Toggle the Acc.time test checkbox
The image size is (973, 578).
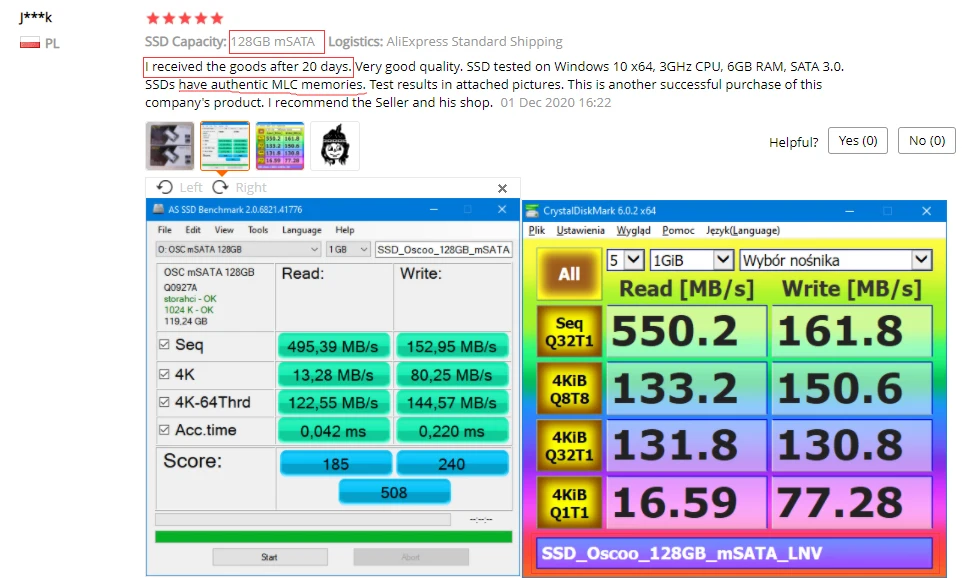coord(164,430)
